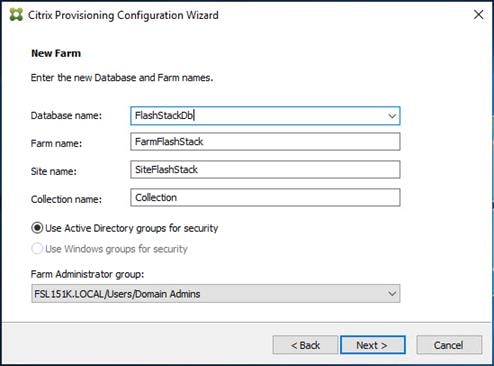Click the New Farm heading text
Viewport: 494px width, 366px height.
[56, 53]
